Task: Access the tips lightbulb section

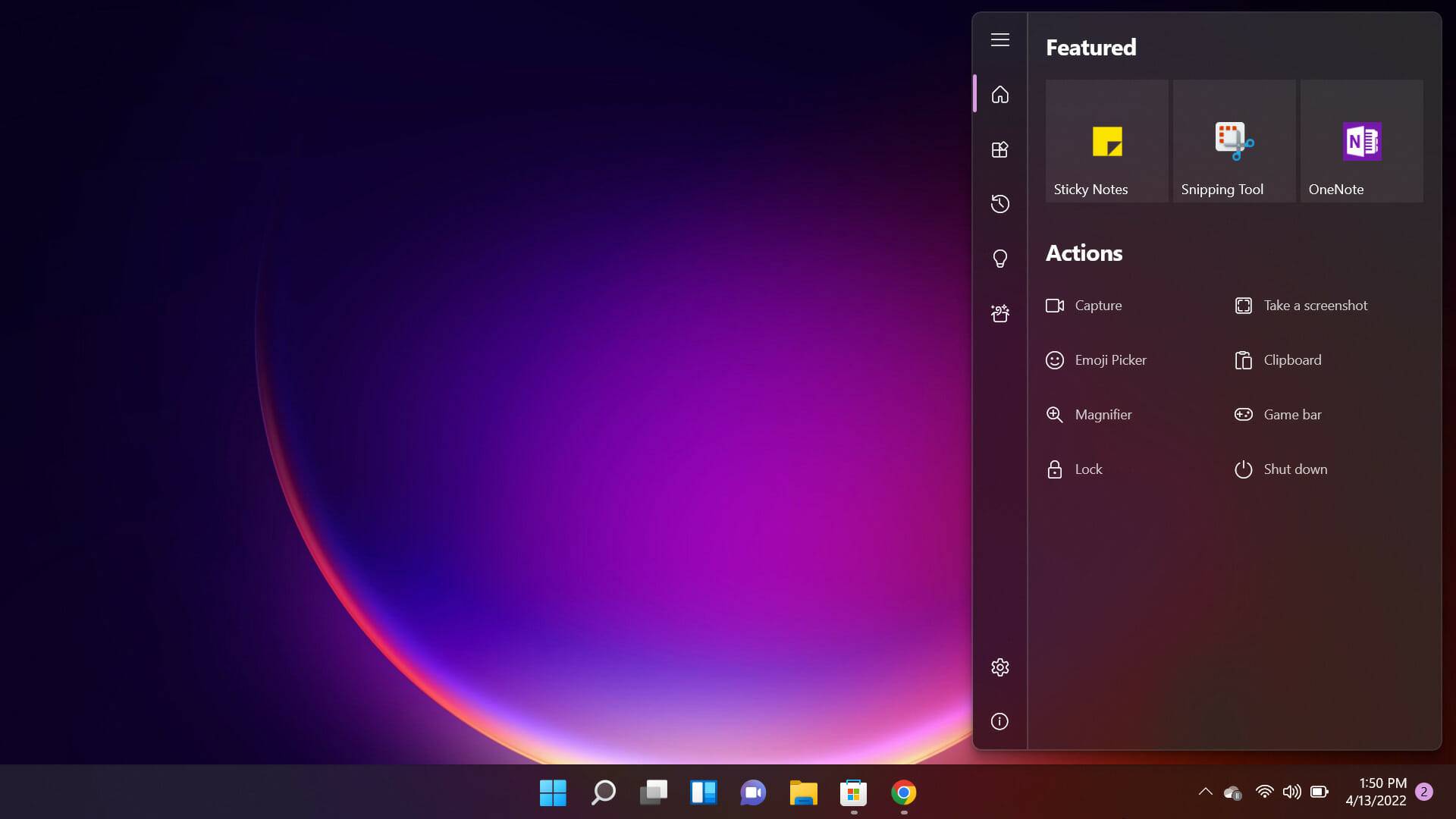Action: (x=999, y=258)
